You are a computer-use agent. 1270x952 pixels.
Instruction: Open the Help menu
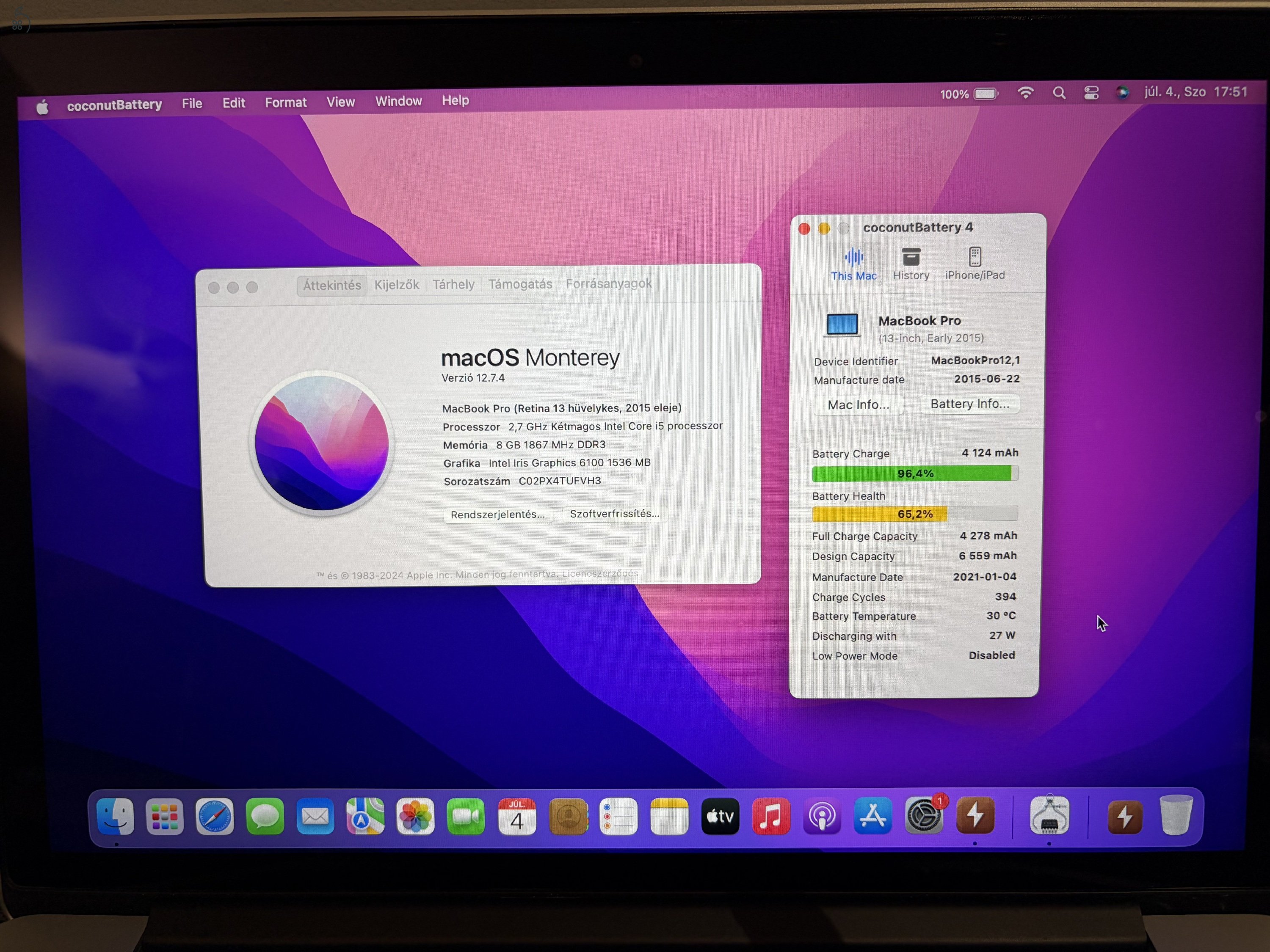455,101
